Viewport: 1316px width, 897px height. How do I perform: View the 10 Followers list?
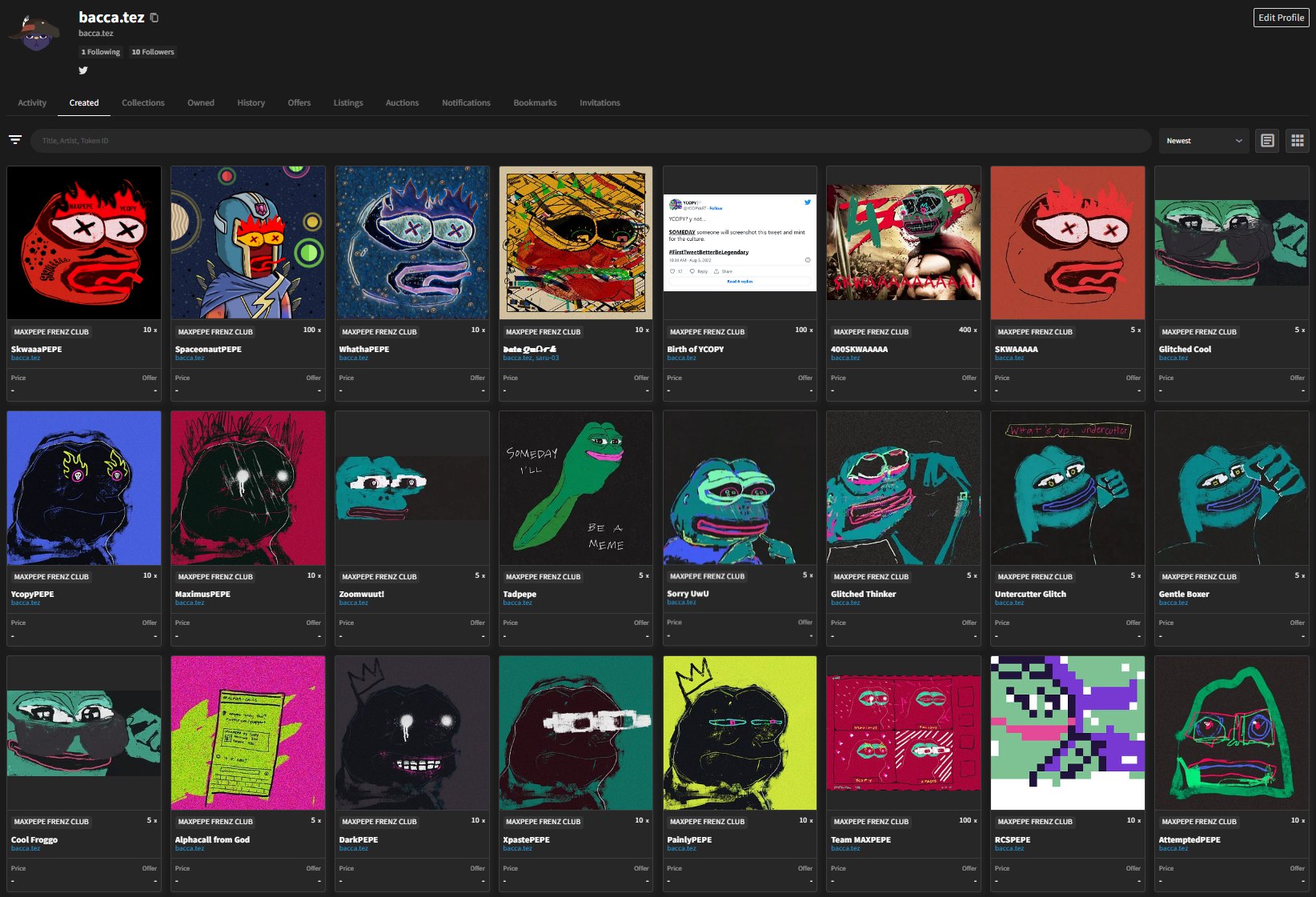pos(153,52)
